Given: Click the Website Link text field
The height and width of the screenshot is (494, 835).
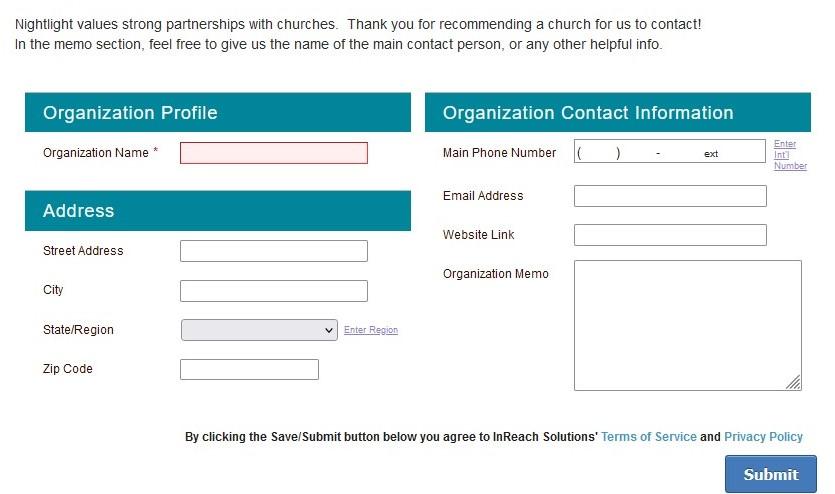Looking at the screenshot, I should pos(670,235).
